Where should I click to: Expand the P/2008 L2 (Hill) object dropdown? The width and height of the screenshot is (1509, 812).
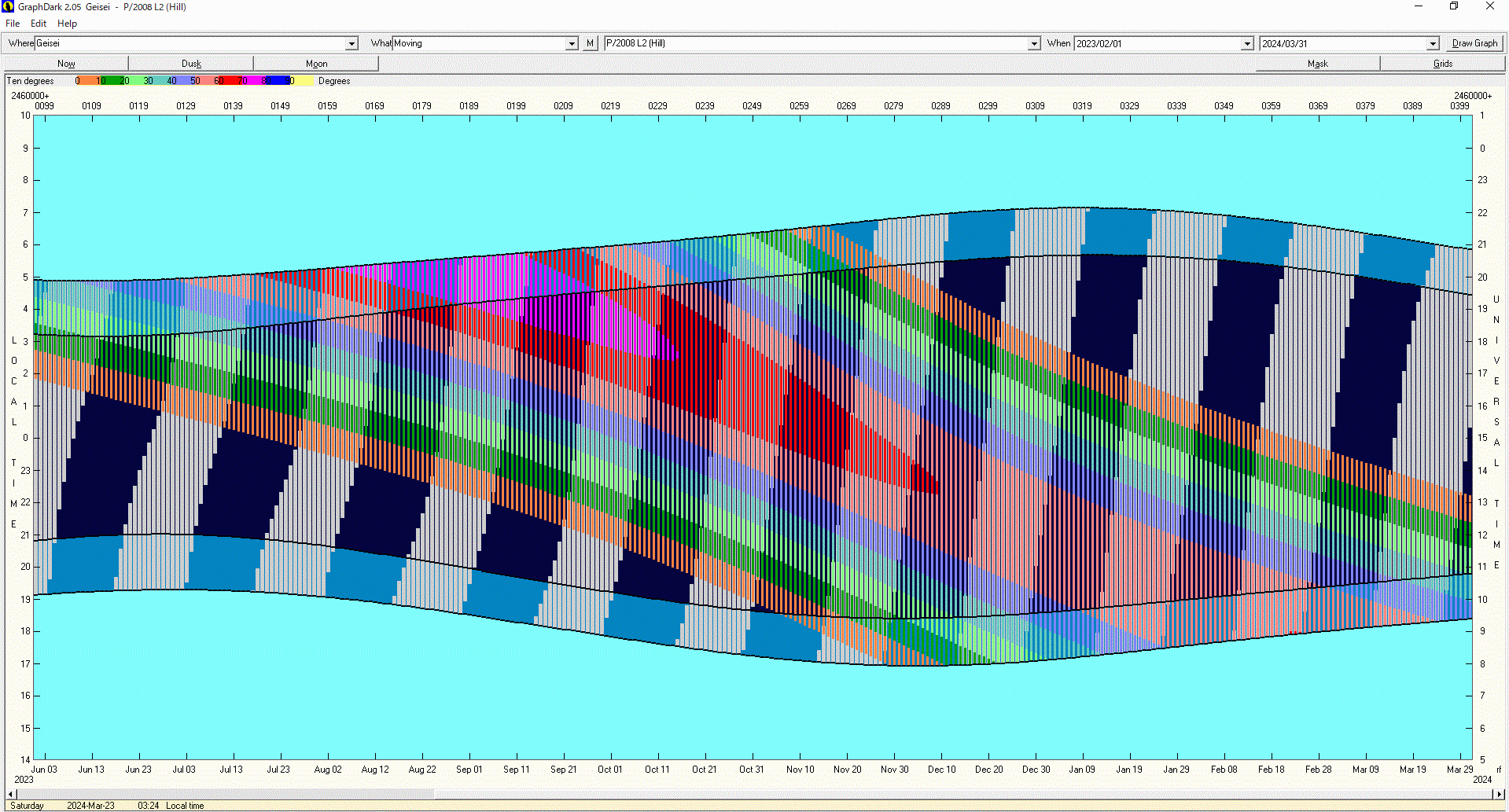click(1034, 43)
